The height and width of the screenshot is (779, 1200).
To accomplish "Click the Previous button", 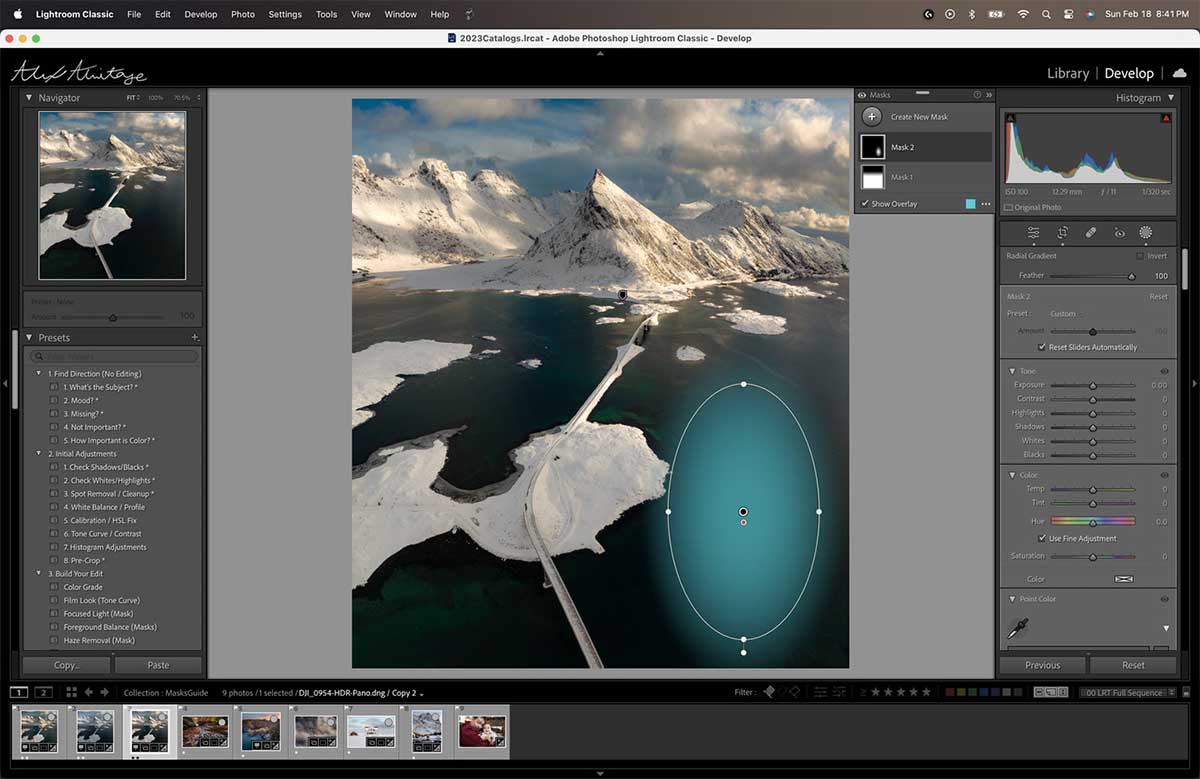I will [x=1042, y=665].
